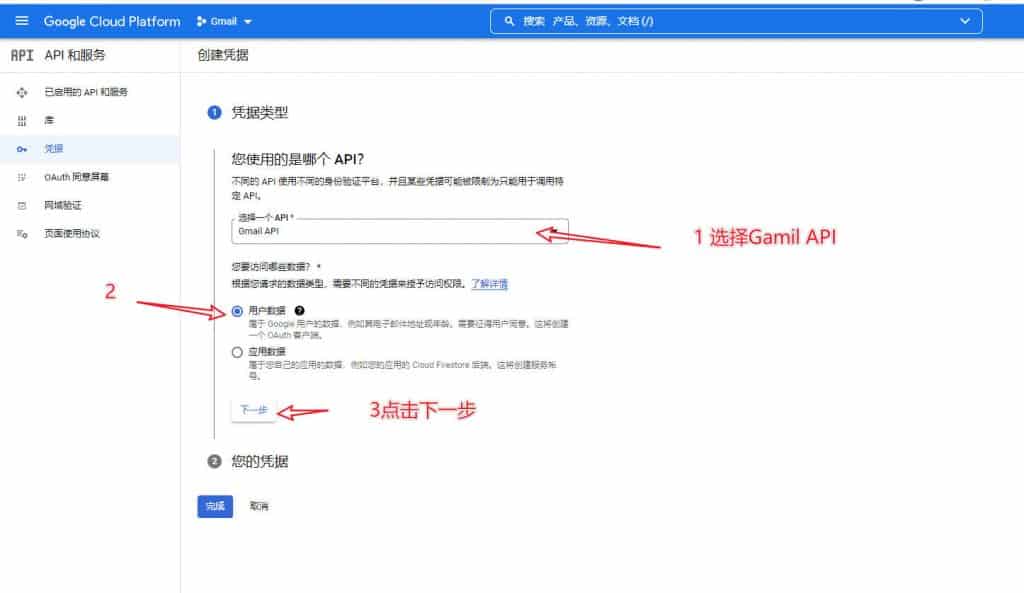Click the 已启用的 API 和服务 sidebar icon
The image size is (1024, 593).
[22, 92]
